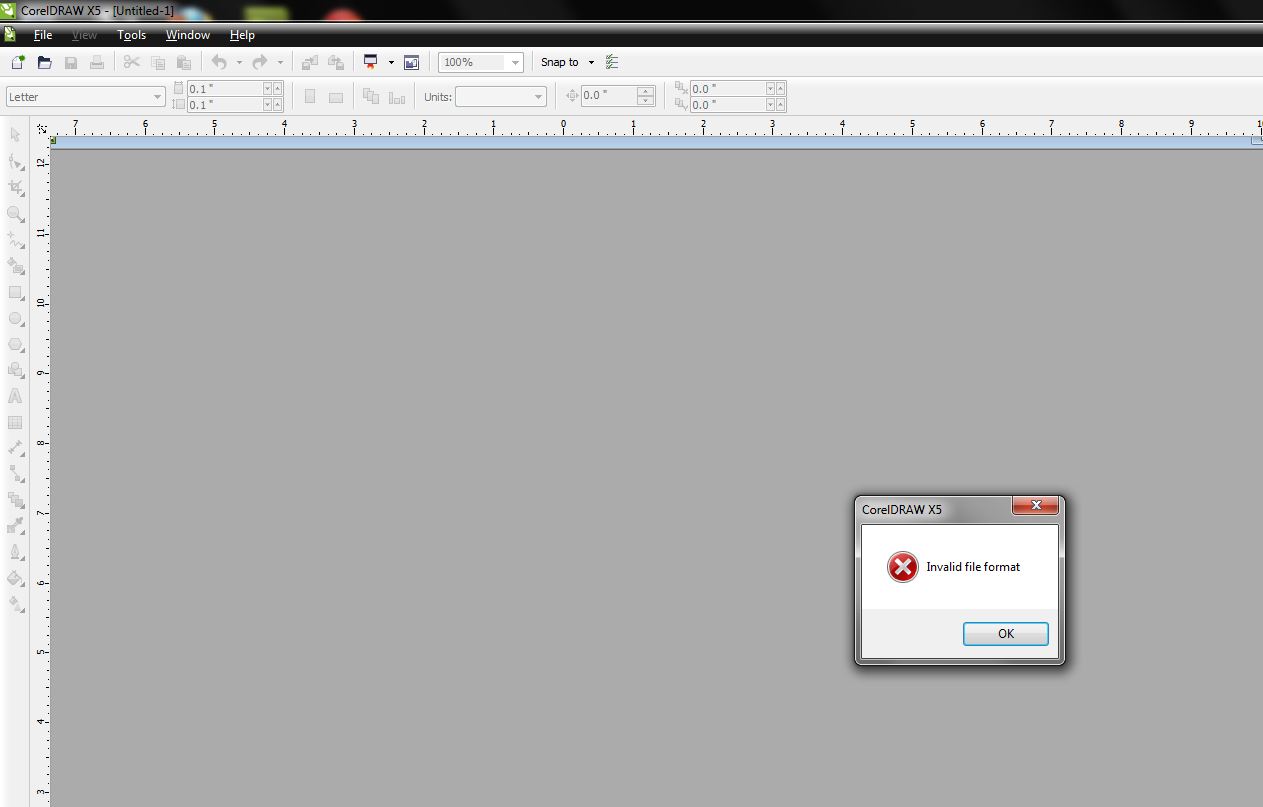Image resolution: width=1263 pixels, height=807 pixels.
Task: Toggle Portrait page orientation
Action: tap(310, 97)
